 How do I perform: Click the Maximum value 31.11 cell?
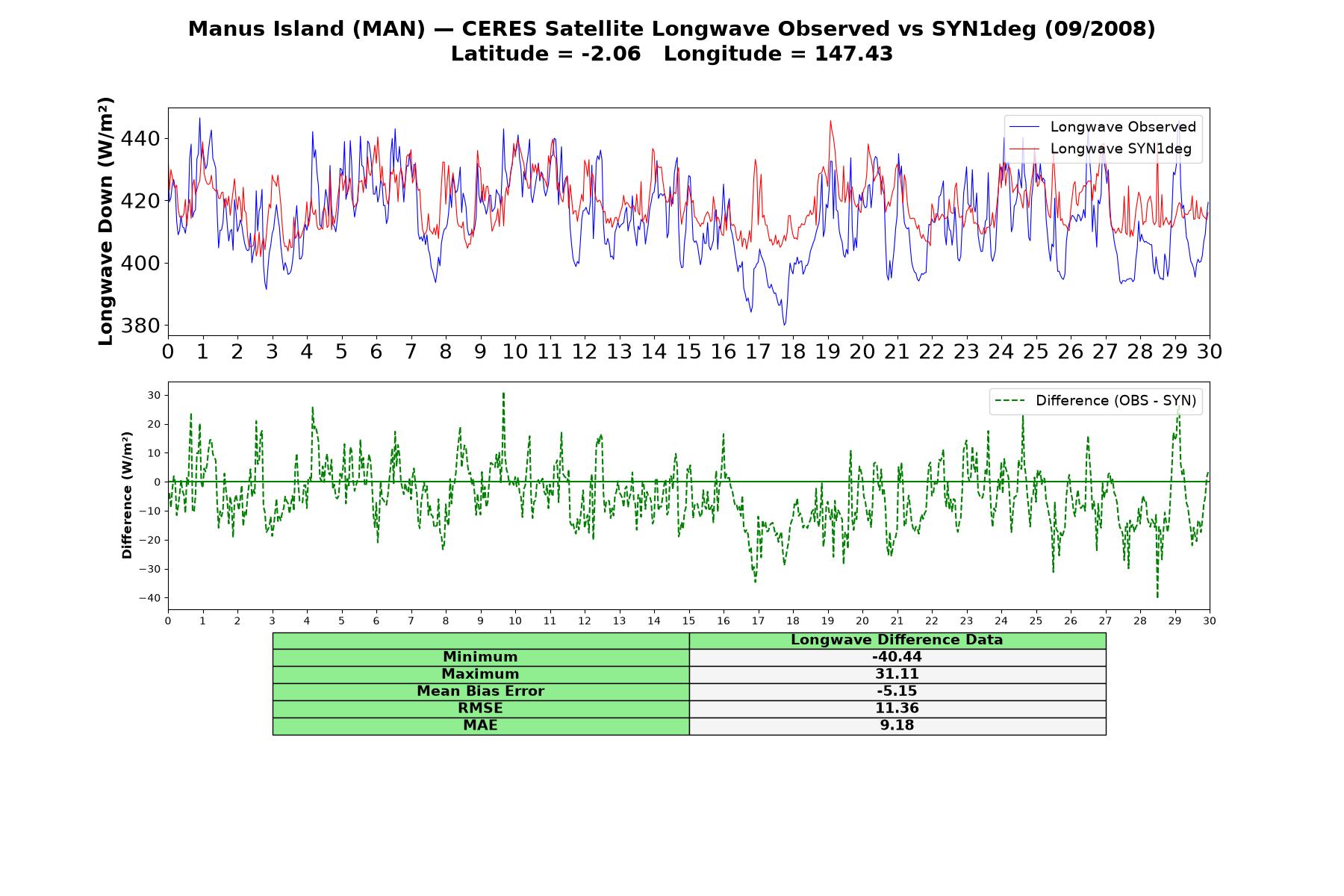(897, 674)
